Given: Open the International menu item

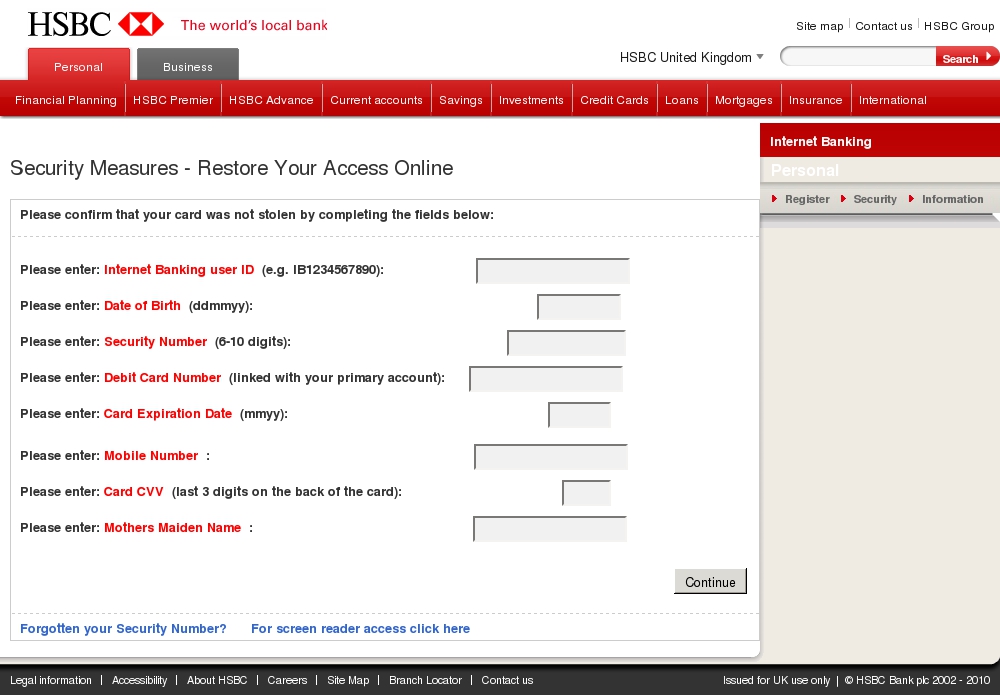Looking at the screenshot, I should [x=892, y=100].
